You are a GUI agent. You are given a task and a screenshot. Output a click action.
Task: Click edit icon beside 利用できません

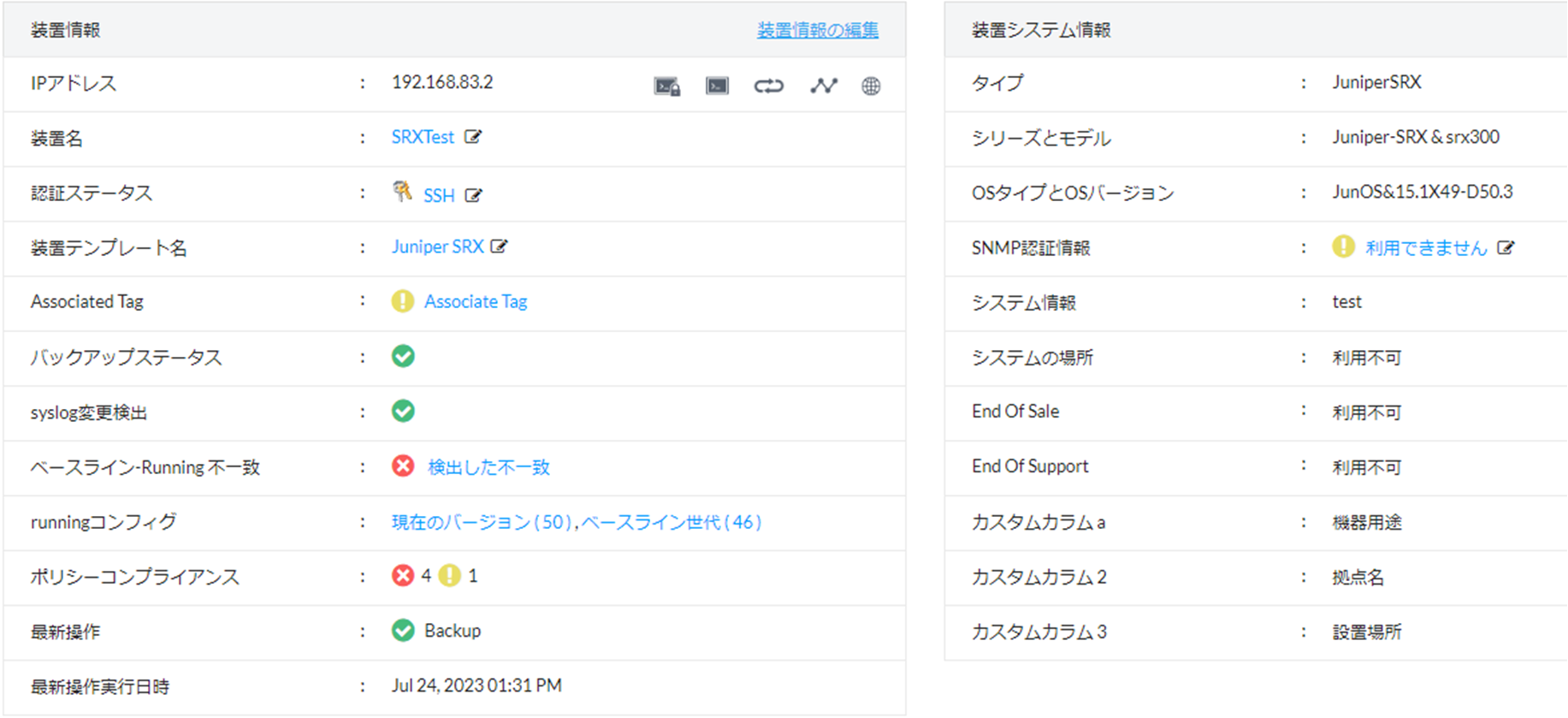click(x=1506, y=248)
